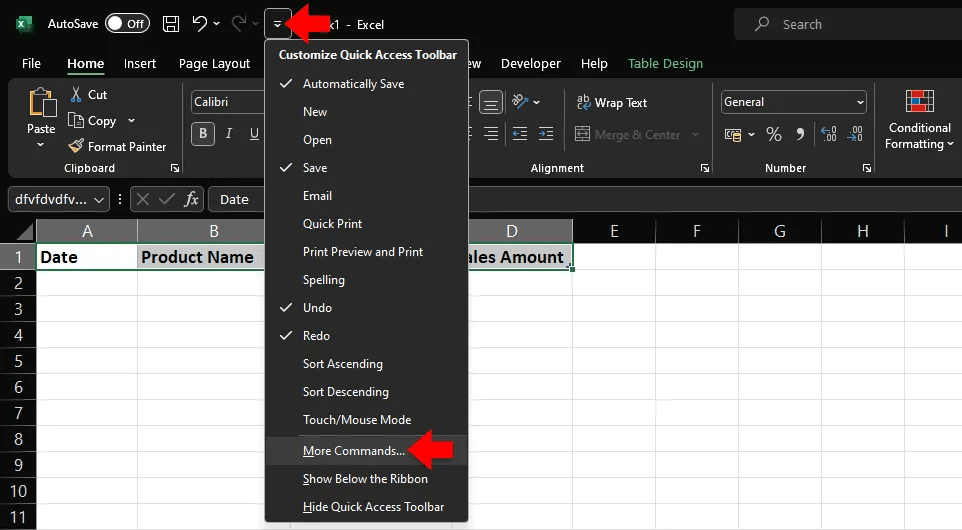
Task: Switch to the Developer tab
Action: [x=531, y=63]
